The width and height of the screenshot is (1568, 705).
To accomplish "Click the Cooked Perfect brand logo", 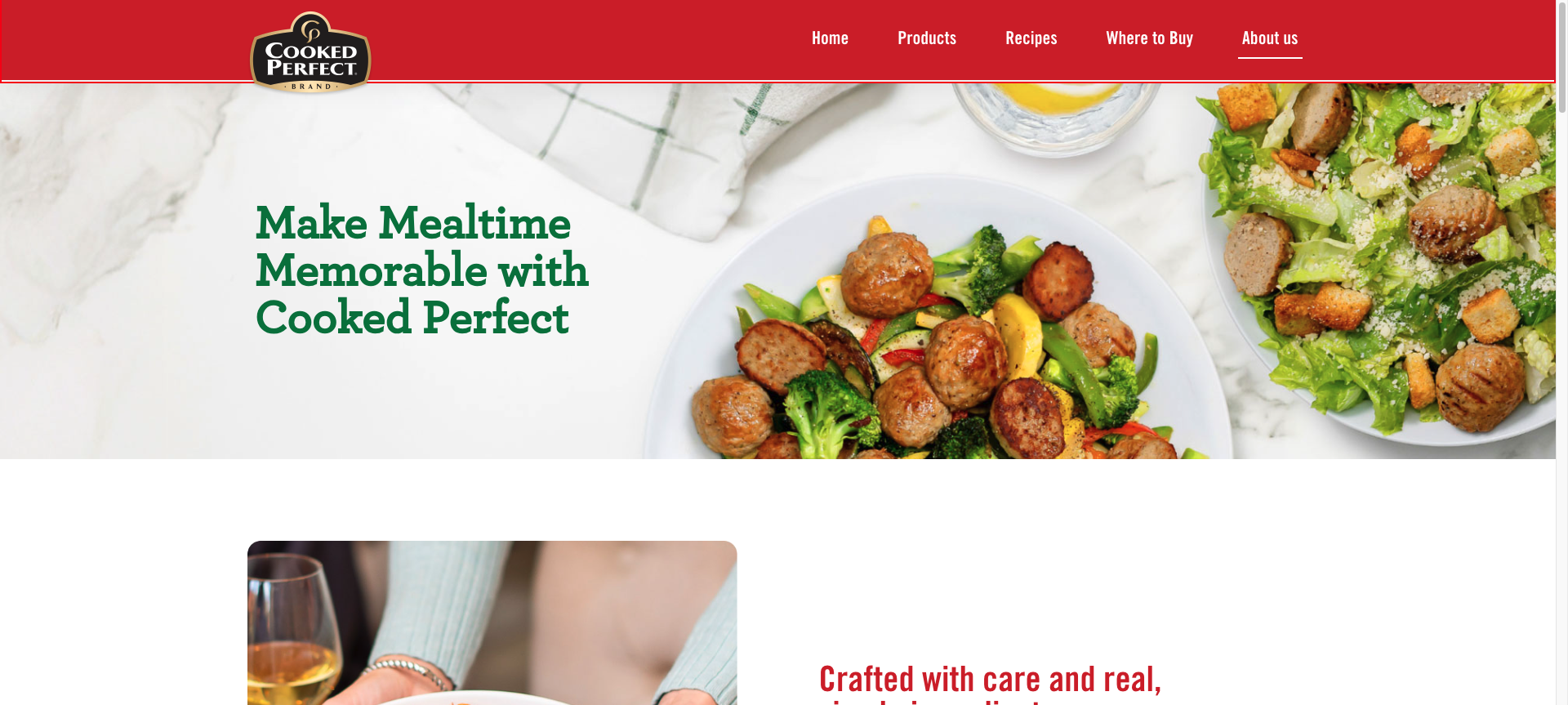I will (x=310, y=52).
